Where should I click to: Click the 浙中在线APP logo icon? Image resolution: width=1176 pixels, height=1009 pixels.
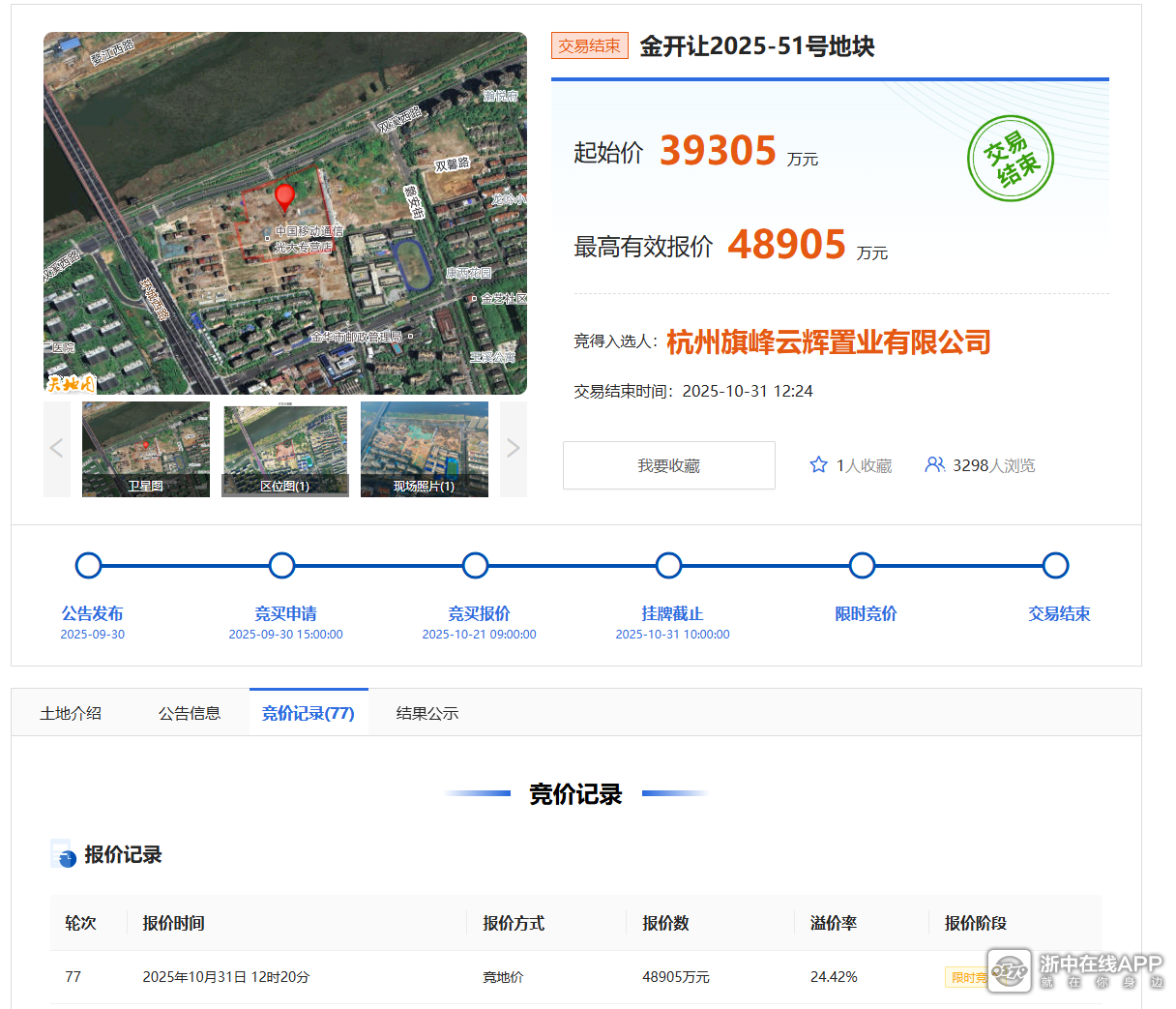tap(1009, 971)
